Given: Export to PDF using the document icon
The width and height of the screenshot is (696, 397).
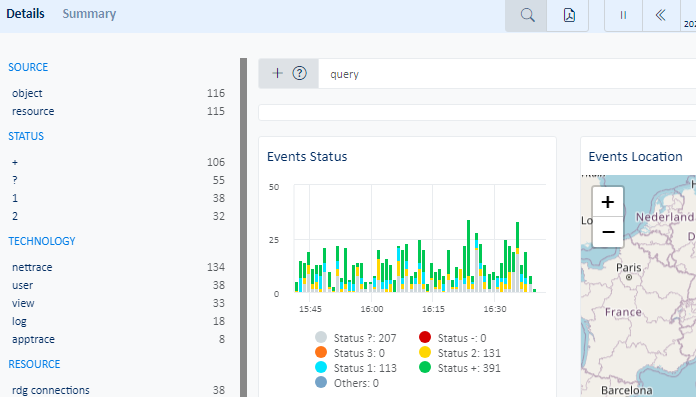Looking at the screenshot, I should click(x=568, y=16).
